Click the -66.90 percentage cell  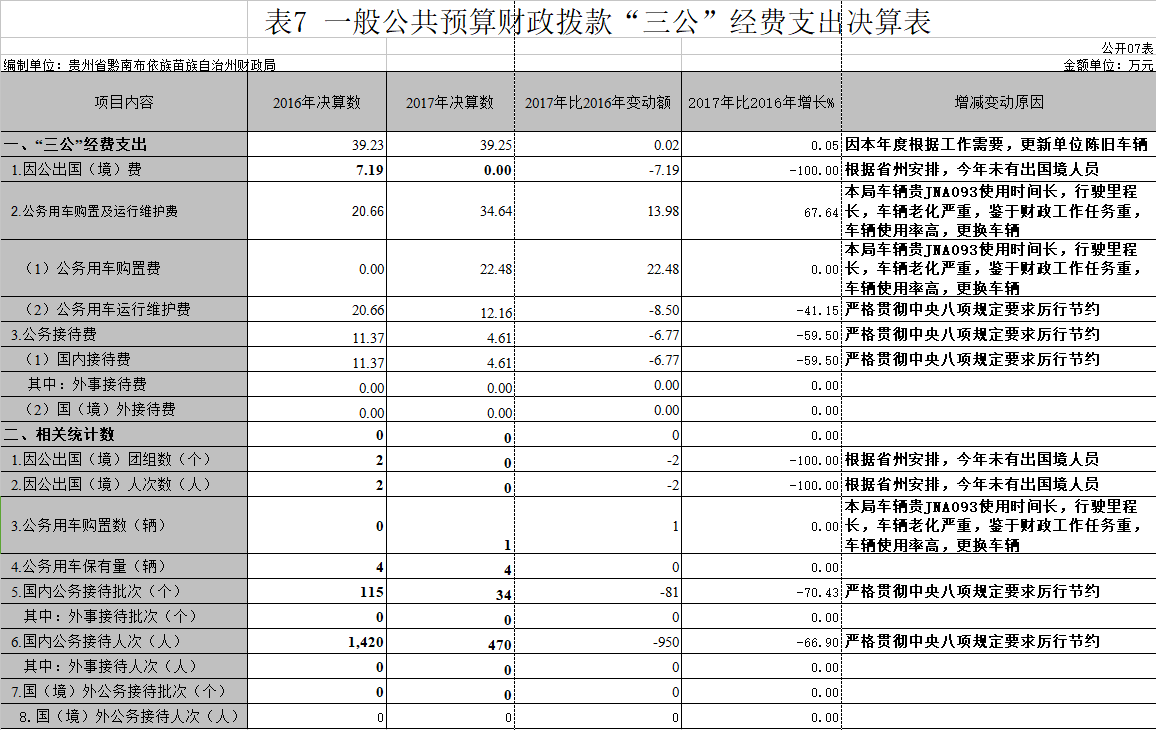762,642
